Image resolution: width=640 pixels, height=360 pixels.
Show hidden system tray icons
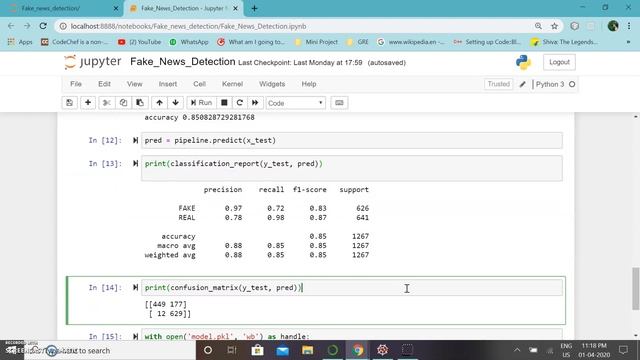point(517,350)
